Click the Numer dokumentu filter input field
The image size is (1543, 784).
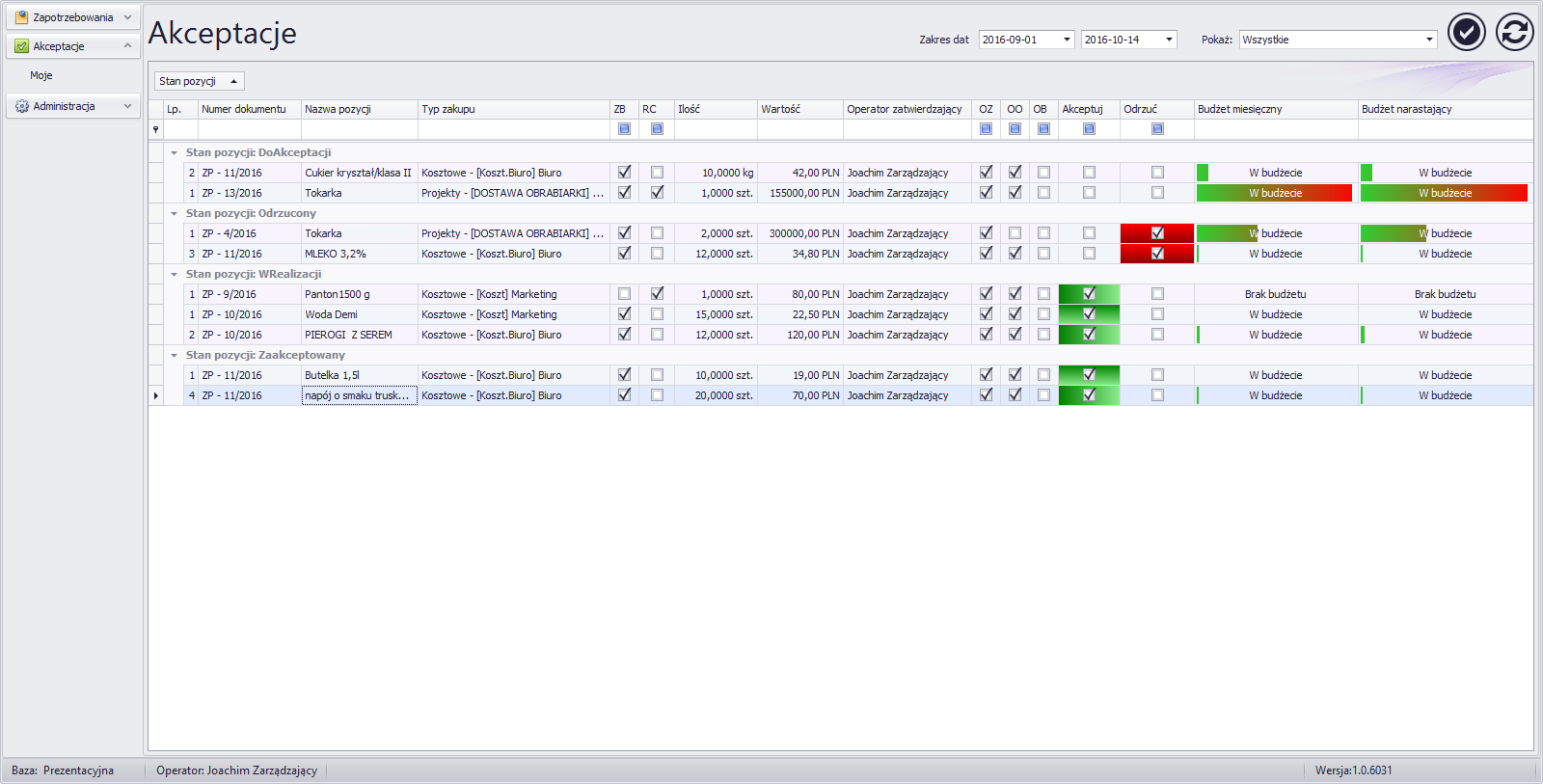pos(250,129)
